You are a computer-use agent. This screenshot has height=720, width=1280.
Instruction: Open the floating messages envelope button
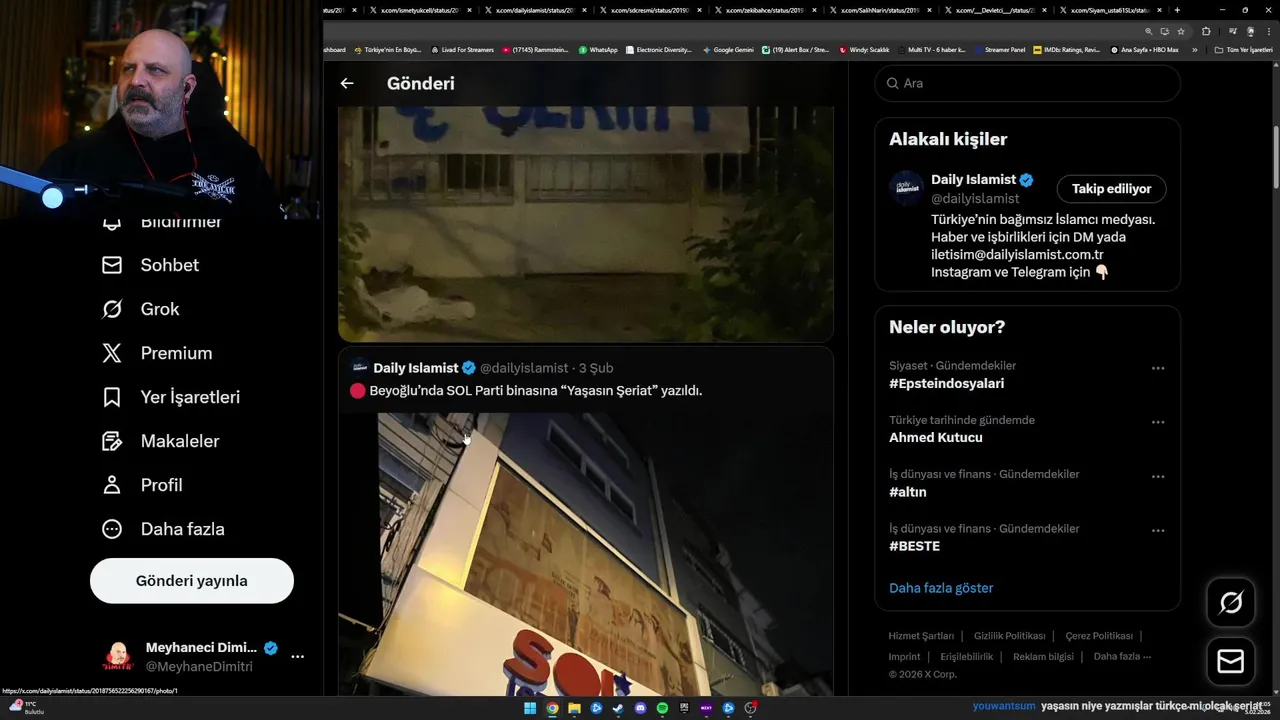point(1231,661)
